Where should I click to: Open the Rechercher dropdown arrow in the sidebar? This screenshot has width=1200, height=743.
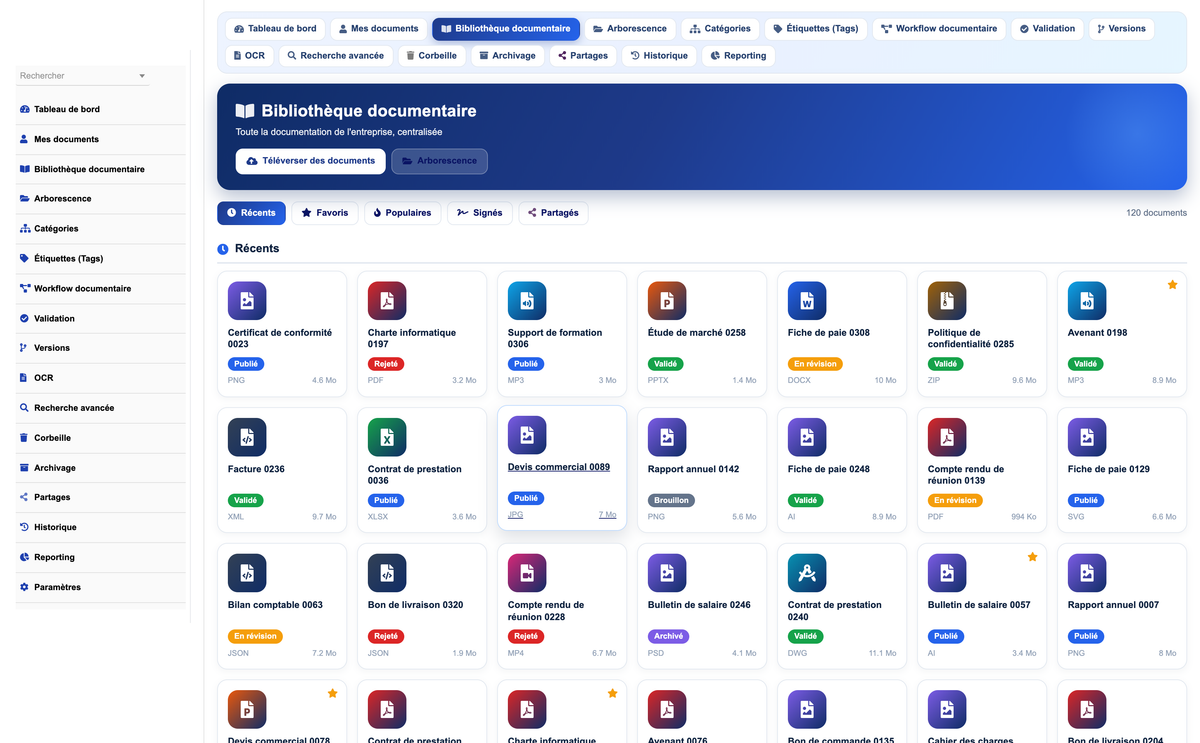142,76
